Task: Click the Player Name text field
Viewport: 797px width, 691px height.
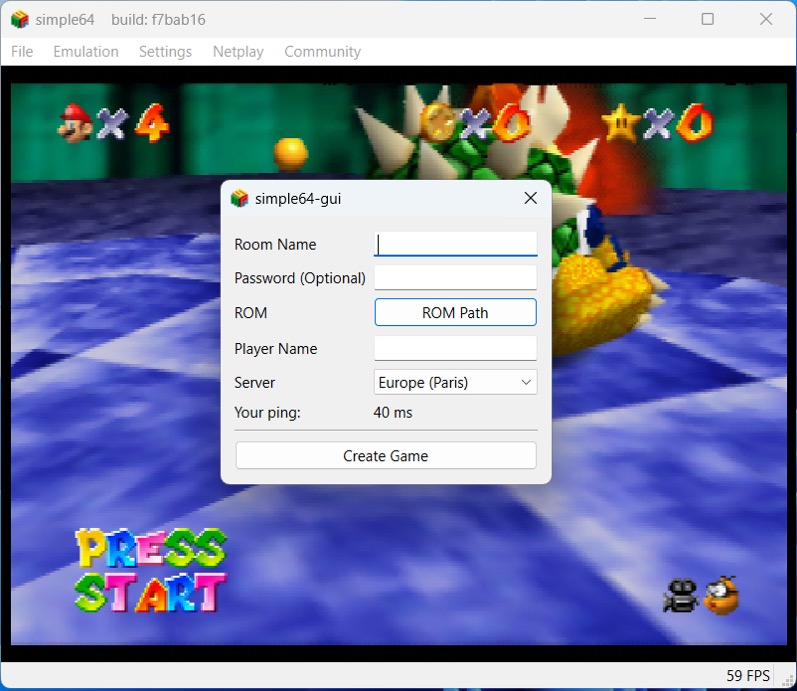Action: (455, 348)
